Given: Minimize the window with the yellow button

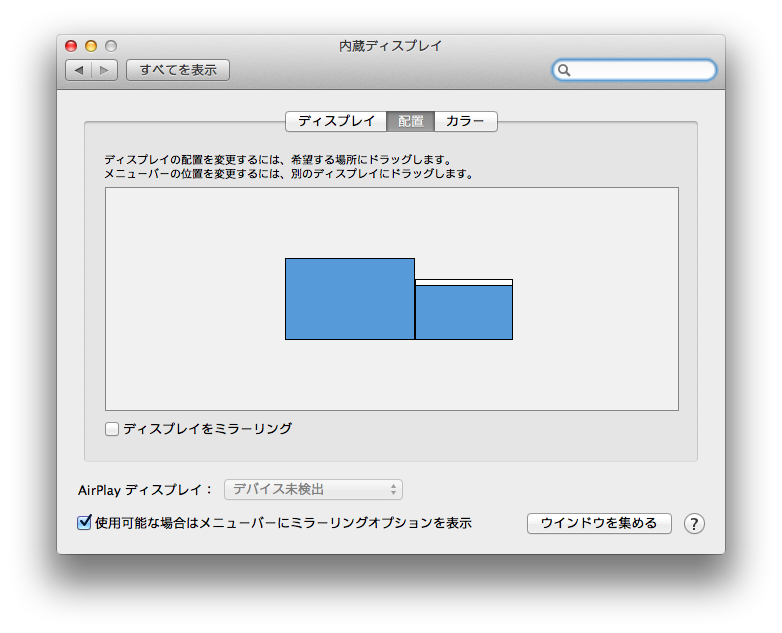Looking at the screenshot, I should click(91, 46).
